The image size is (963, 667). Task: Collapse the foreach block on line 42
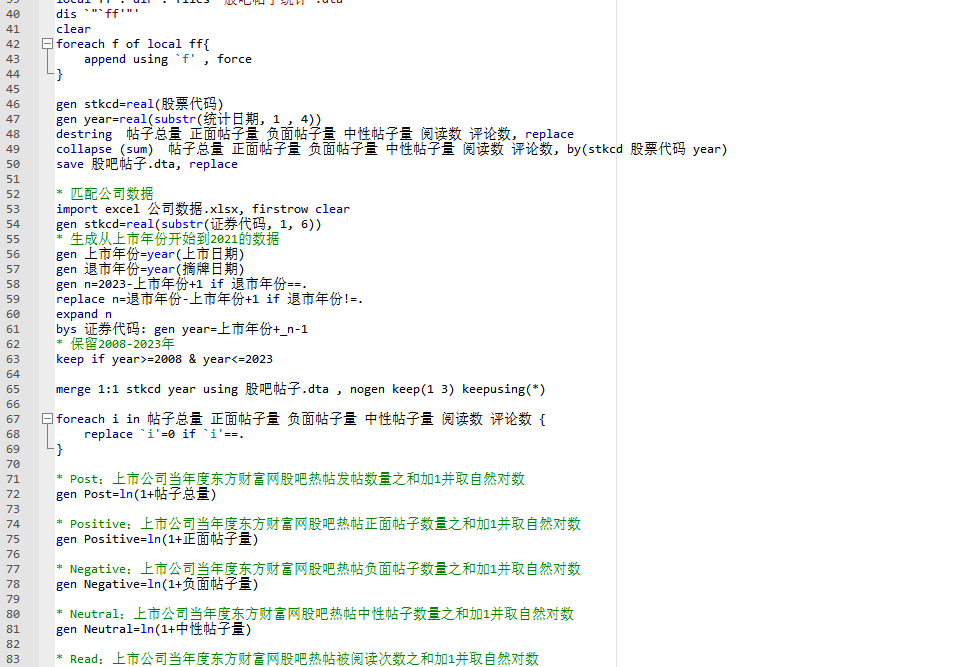pos(47,44)
